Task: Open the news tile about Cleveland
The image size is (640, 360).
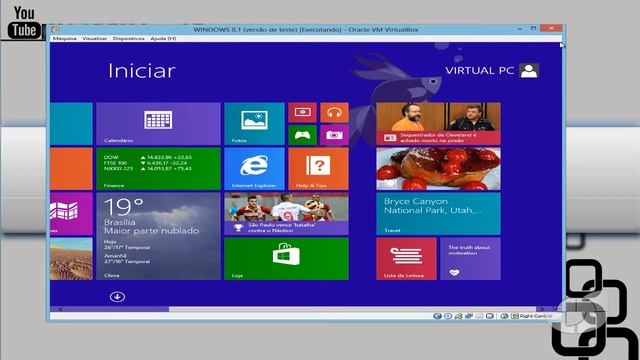Action: [438, 124]
